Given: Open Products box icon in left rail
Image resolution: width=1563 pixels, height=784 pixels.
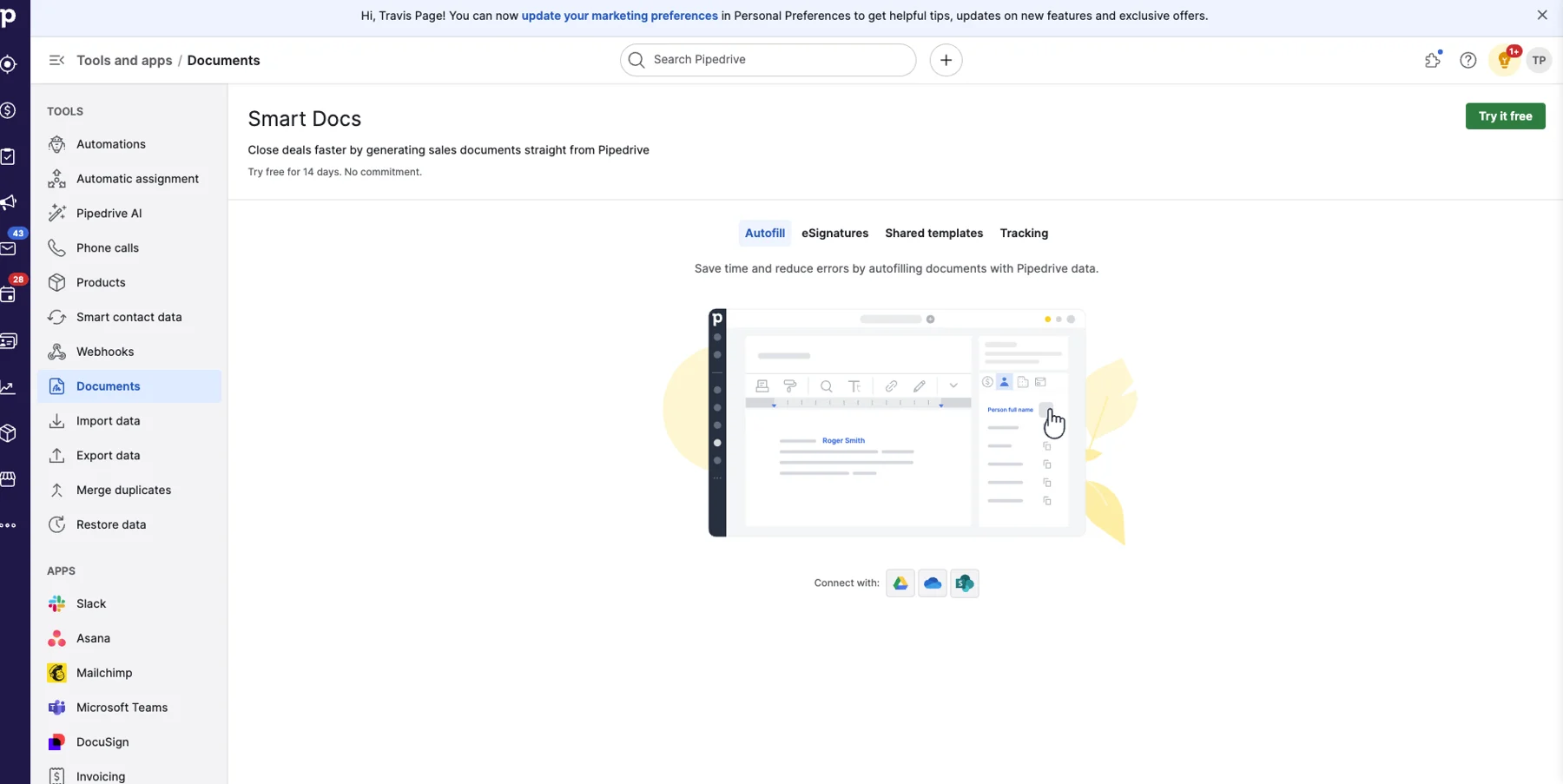Looking at the screenshot, I should point(8,433).
